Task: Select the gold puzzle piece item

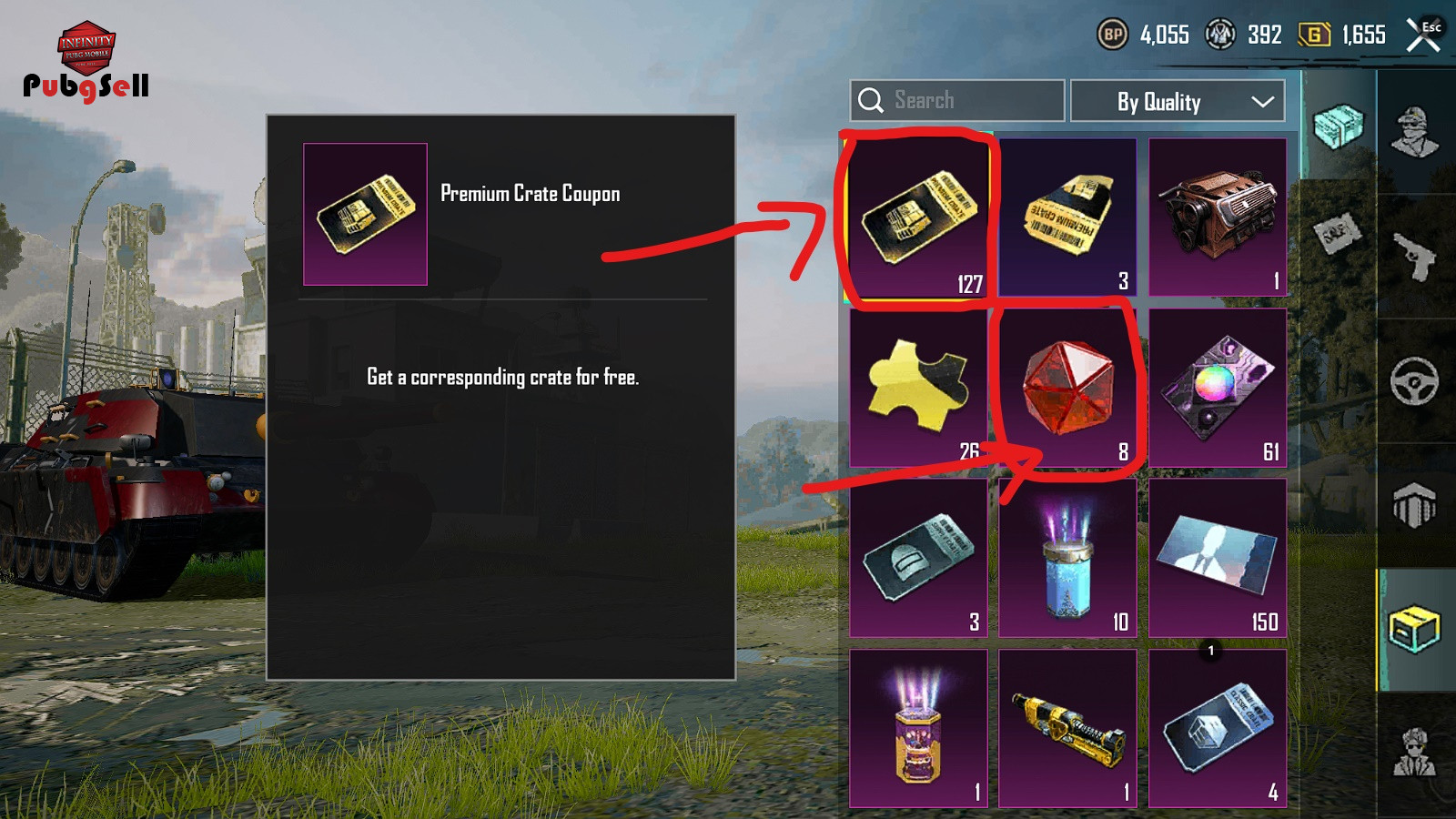Action: pyautogui.click(x=919, y=388)
